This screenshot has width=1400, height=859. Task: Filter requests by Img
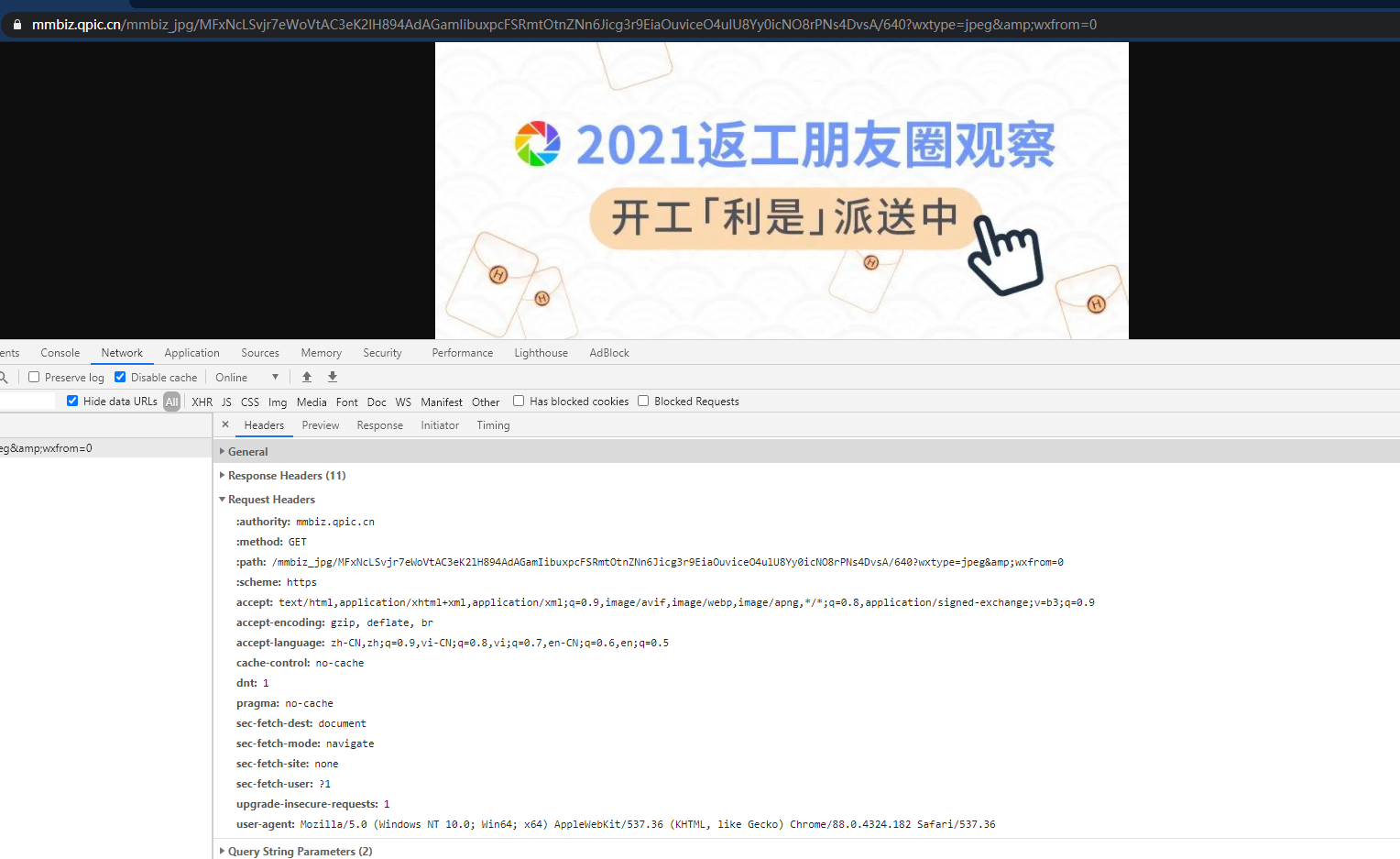tap(278, 402)
